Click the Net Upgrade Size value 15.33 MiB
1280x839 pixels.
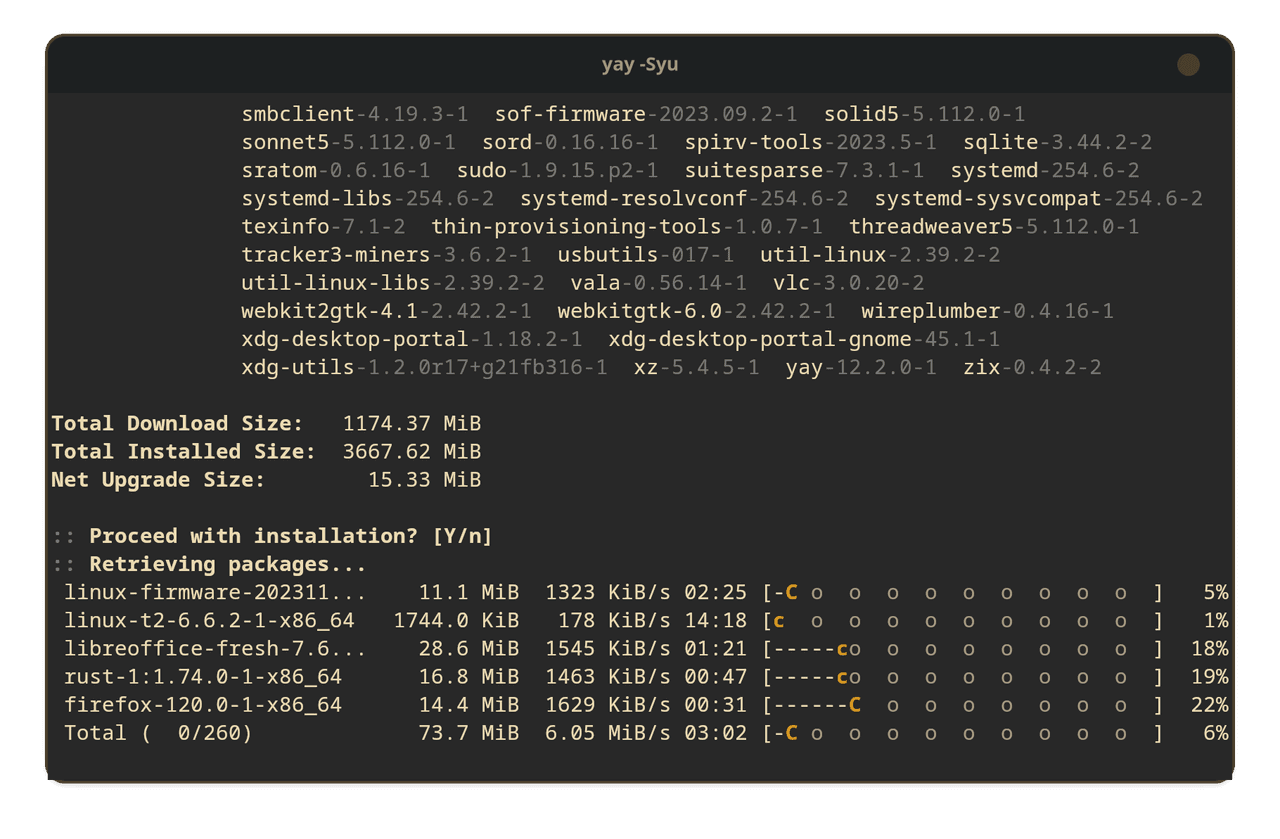coord(424,480)
